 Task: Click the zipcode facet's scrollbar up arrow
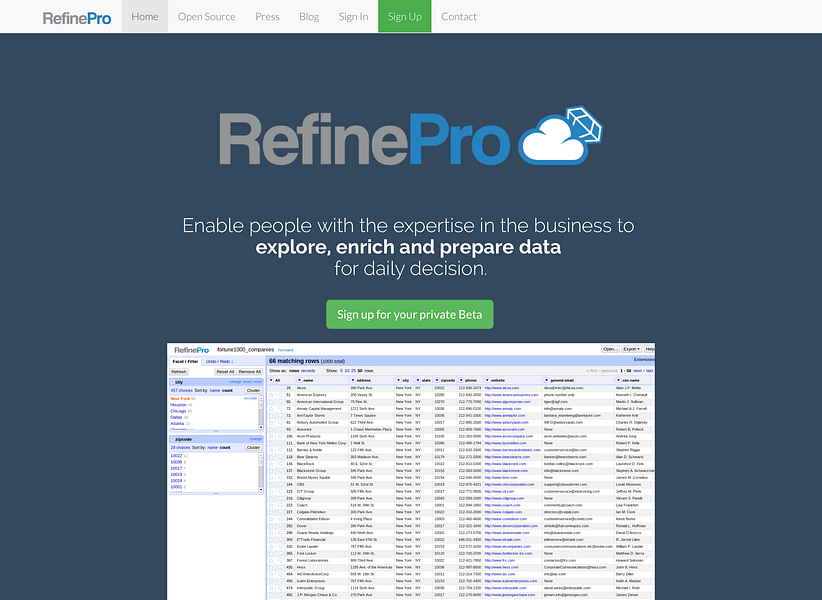261,455
